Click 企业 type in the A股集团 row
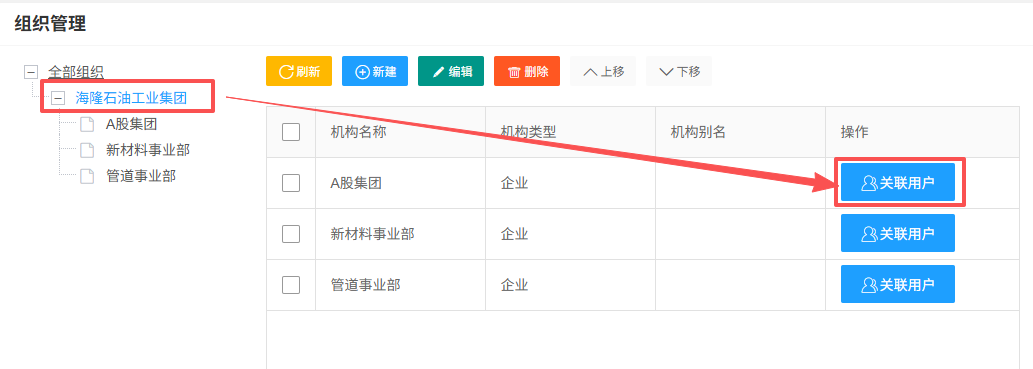Image resolution: width=1033 pixels, height=369 pixels. [x=515, y=183]
